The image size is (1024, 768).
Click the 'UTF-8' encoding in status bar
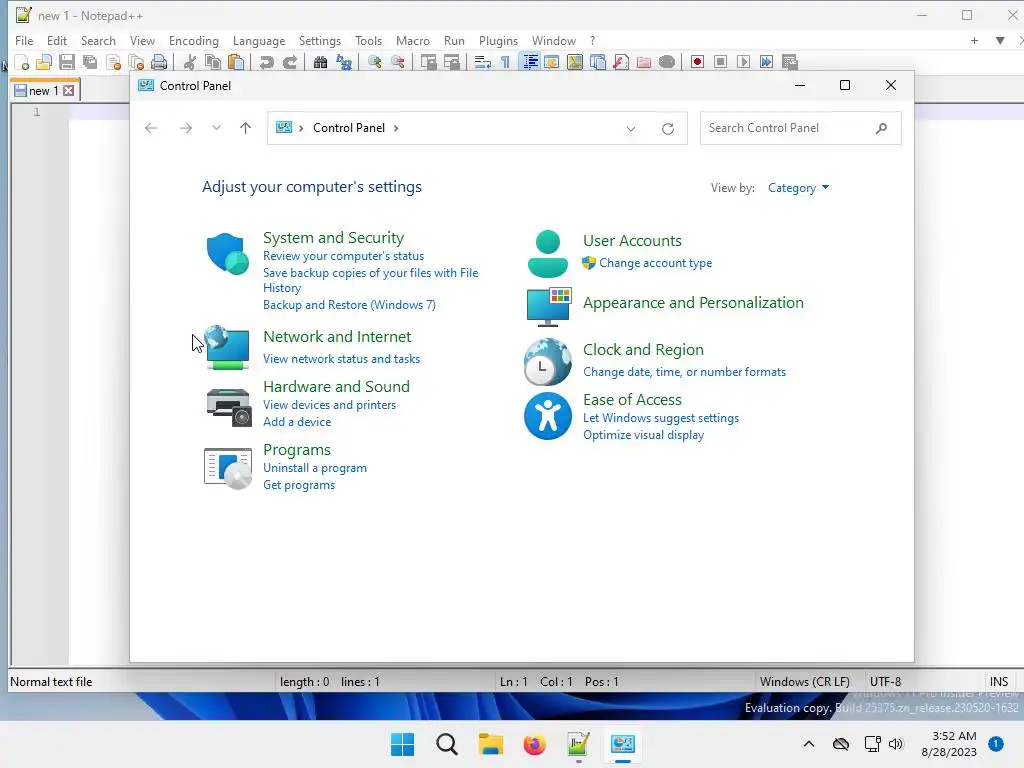(x=885, y=682)
